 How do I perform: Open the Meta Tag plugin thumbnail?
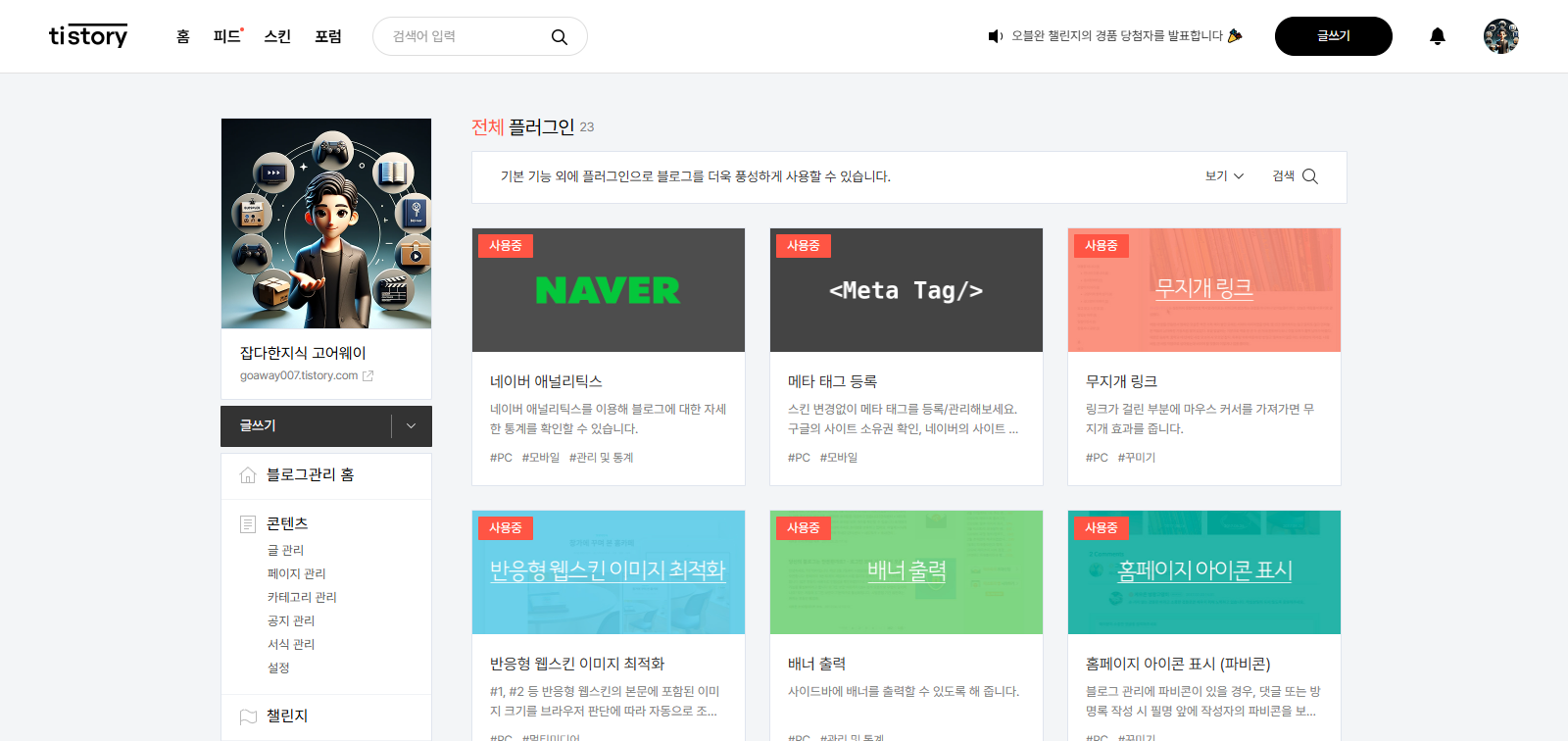click(906, 290)
